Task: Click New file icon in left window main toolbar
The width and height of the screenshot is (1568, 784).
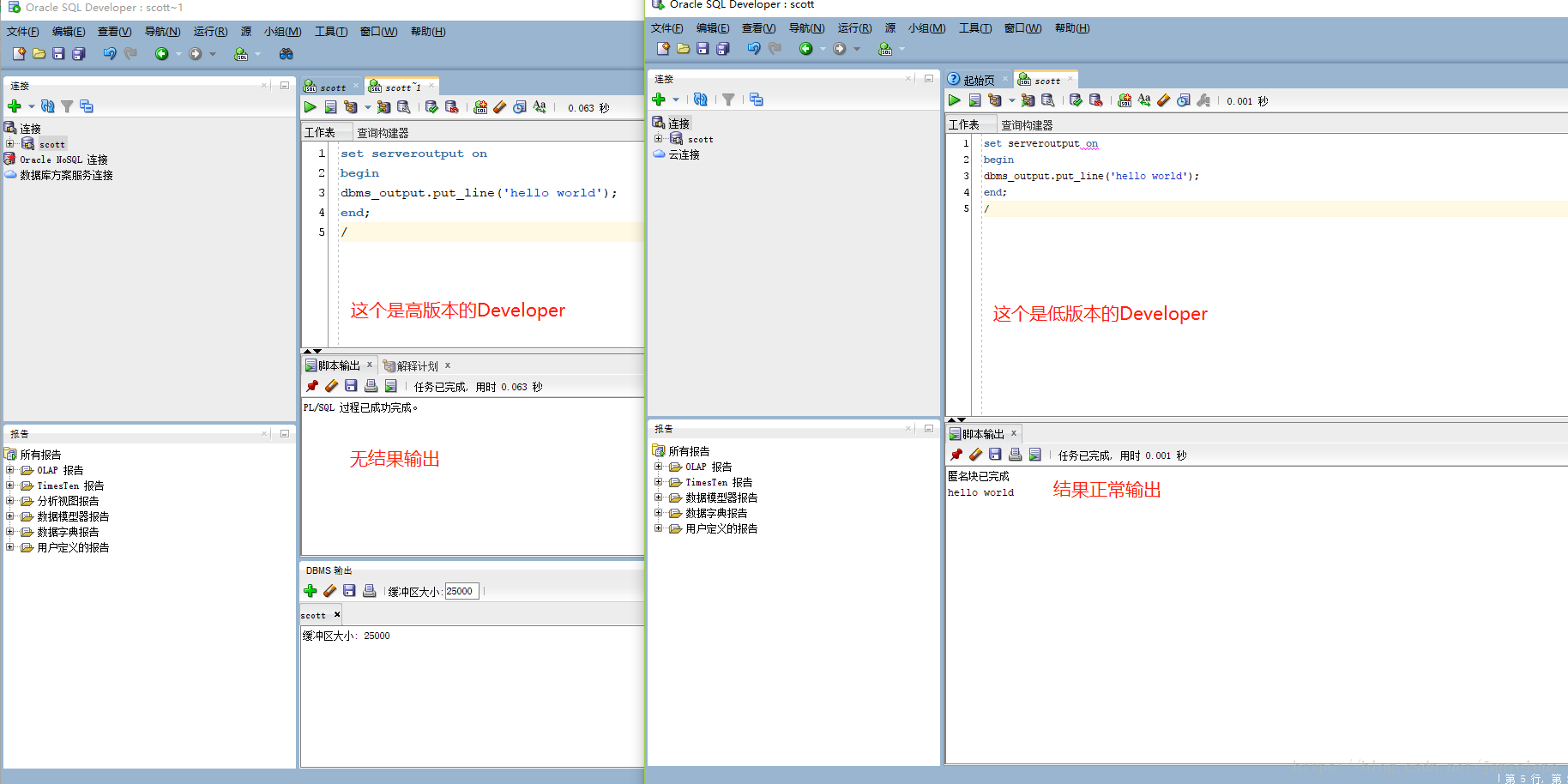Action: 19,54
